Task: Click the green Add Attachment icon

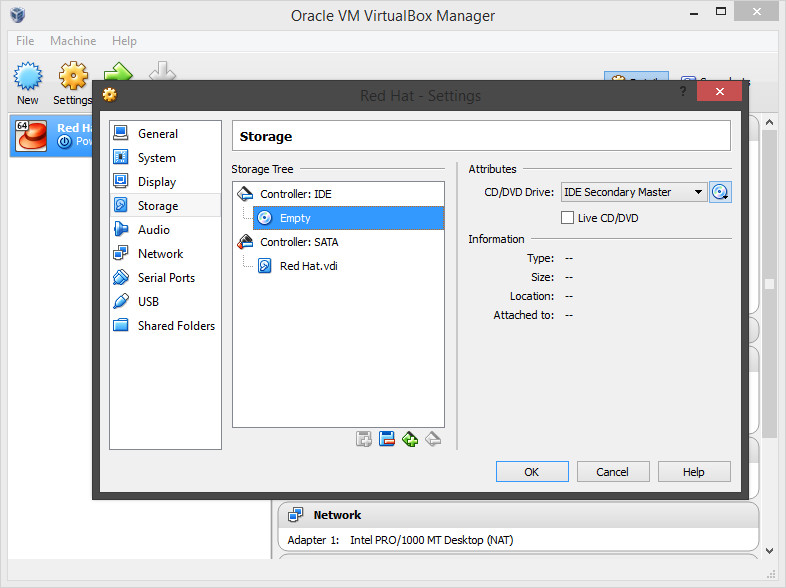Action: coord(410,439)
